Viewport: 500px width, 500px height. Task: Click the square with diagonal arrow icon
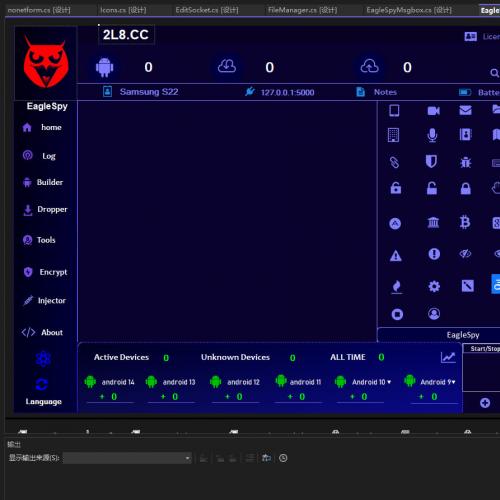coord(467,286)
